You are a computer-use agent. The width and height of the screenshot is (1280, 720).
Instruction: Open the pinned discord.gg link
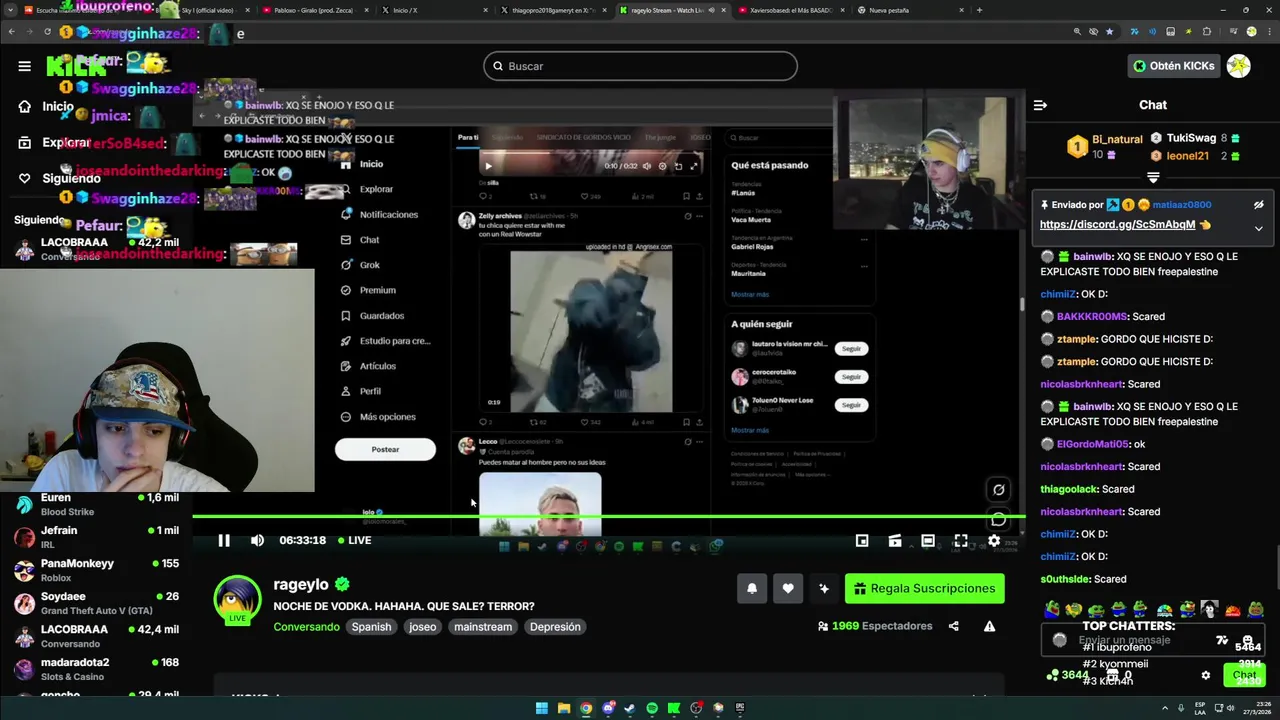click(1117, 225)
